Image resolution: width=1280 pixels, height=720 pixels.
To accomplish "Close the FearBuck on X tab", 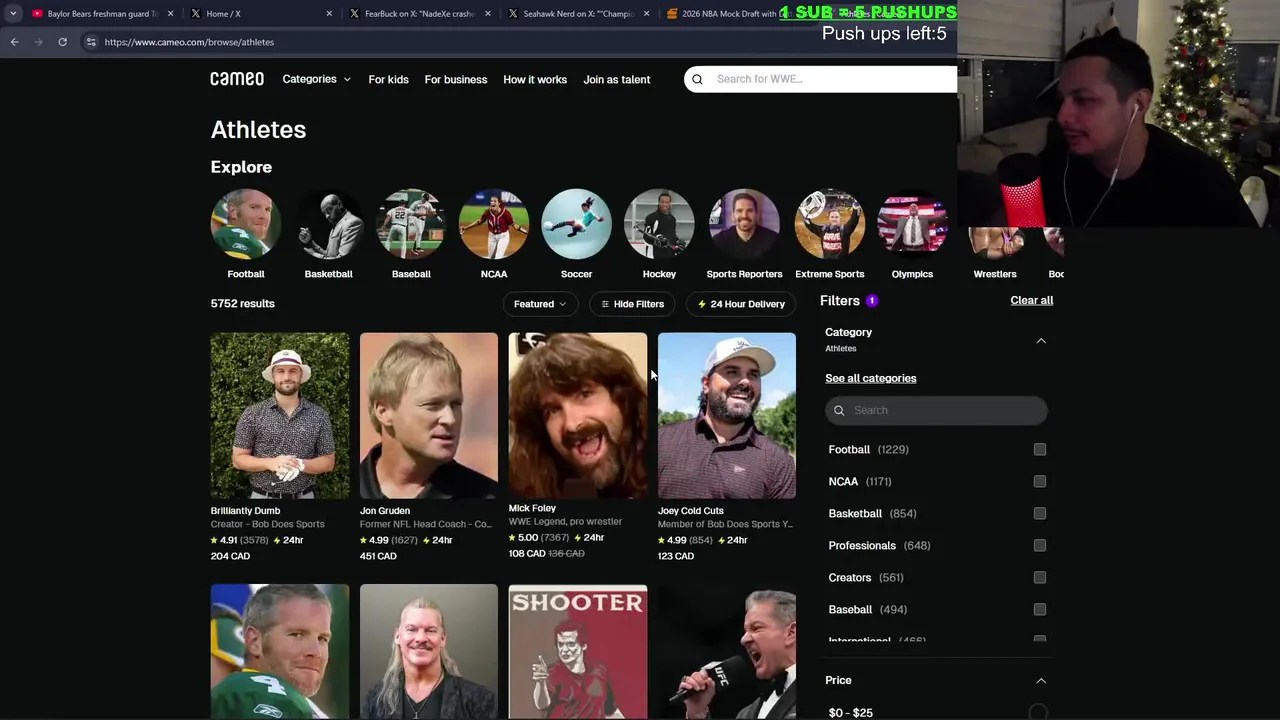I will point(487,14).
